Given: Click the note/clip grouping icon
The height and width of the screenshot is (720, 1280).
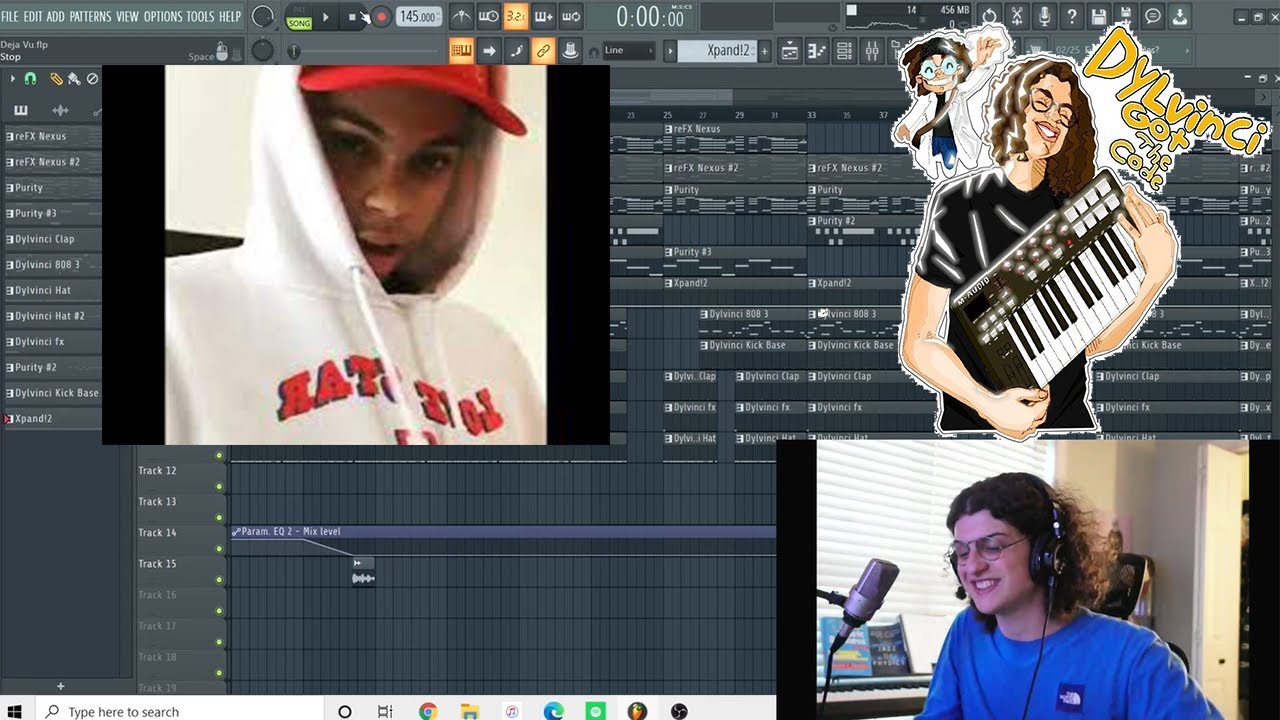Looking at the screenshot, I should (x=570, y=50).
